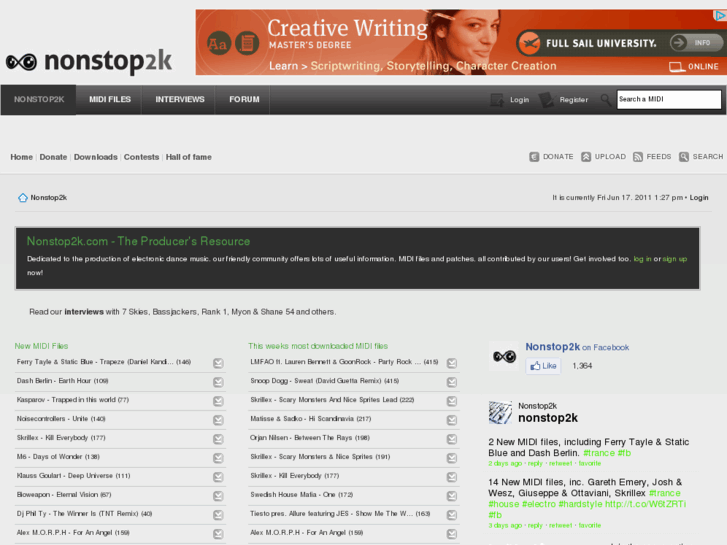Open the FORUM tab

pos(244,99)
